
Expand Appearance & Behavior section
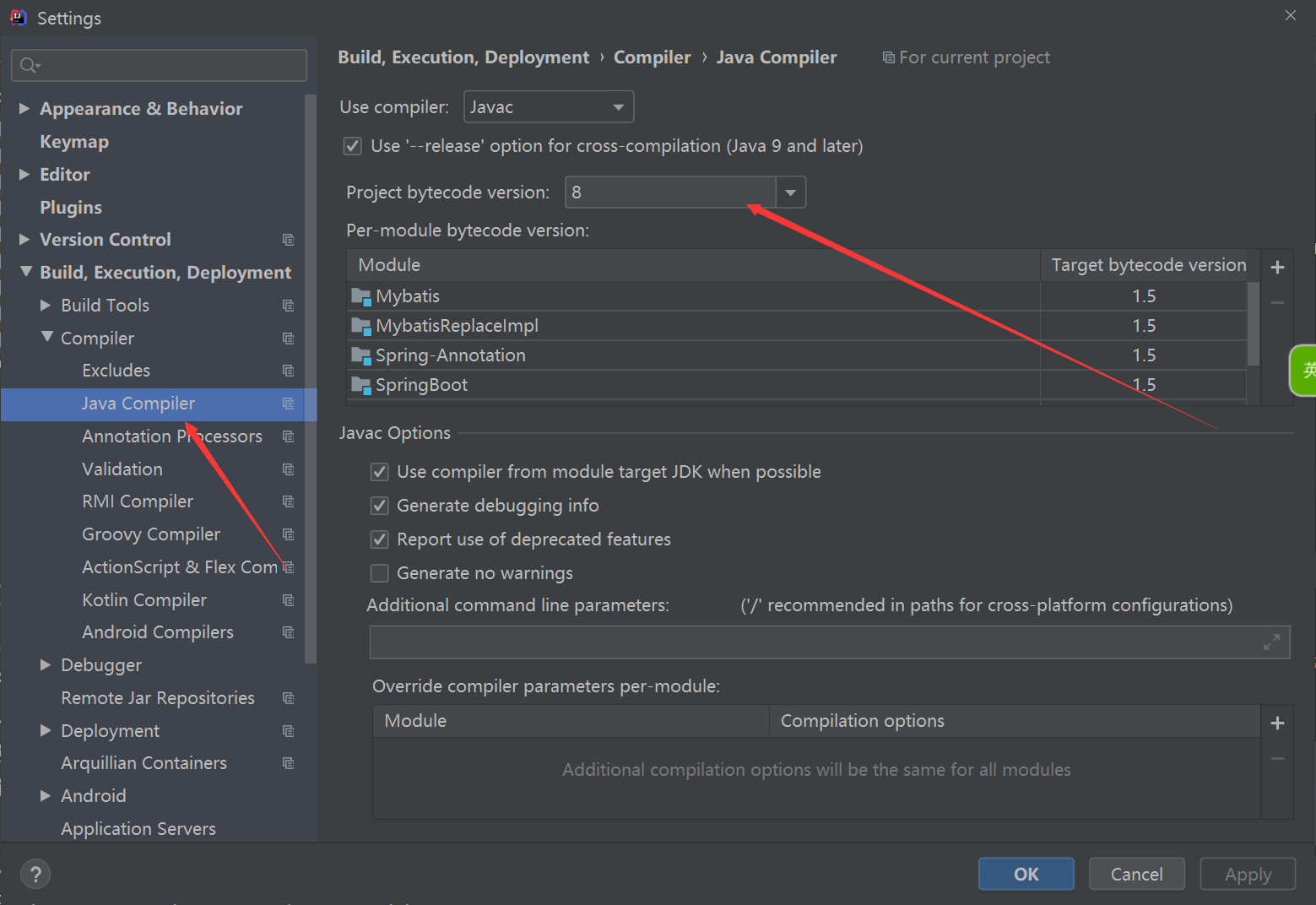[24, 109]
